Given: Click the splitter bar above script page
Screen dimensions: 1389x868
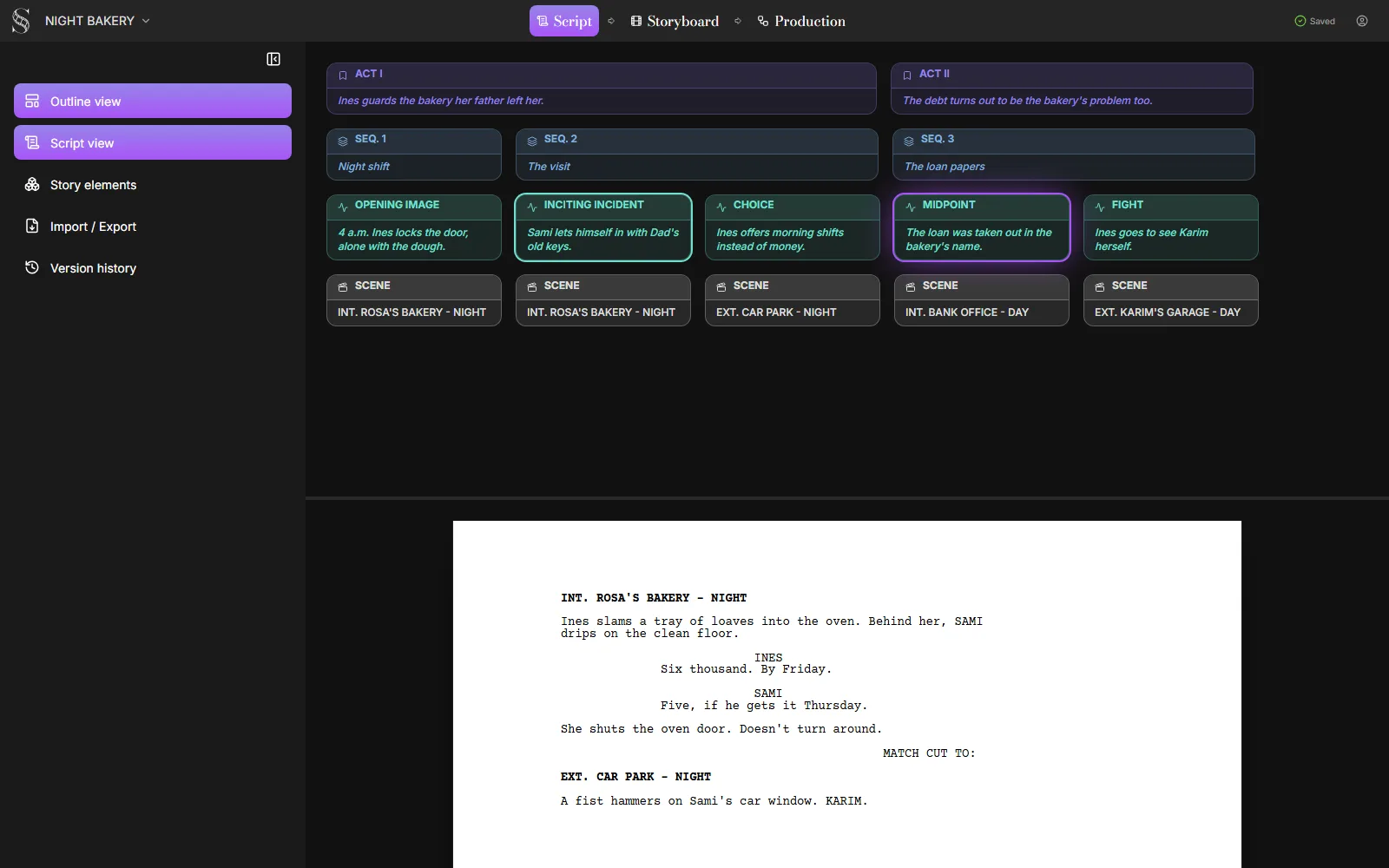Looking at the screenshot, I should (x=847, y=498).
